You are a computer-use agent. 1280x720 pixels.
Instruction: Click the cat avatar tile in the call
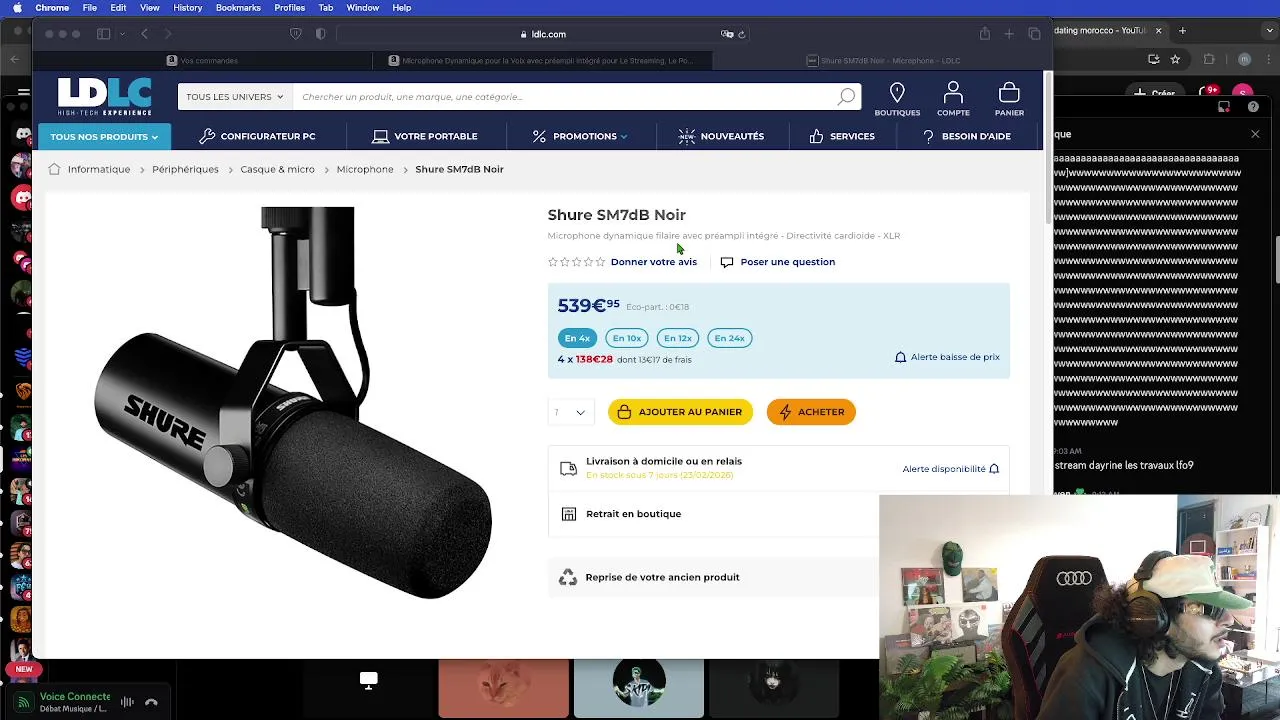[x=503, y=689]
